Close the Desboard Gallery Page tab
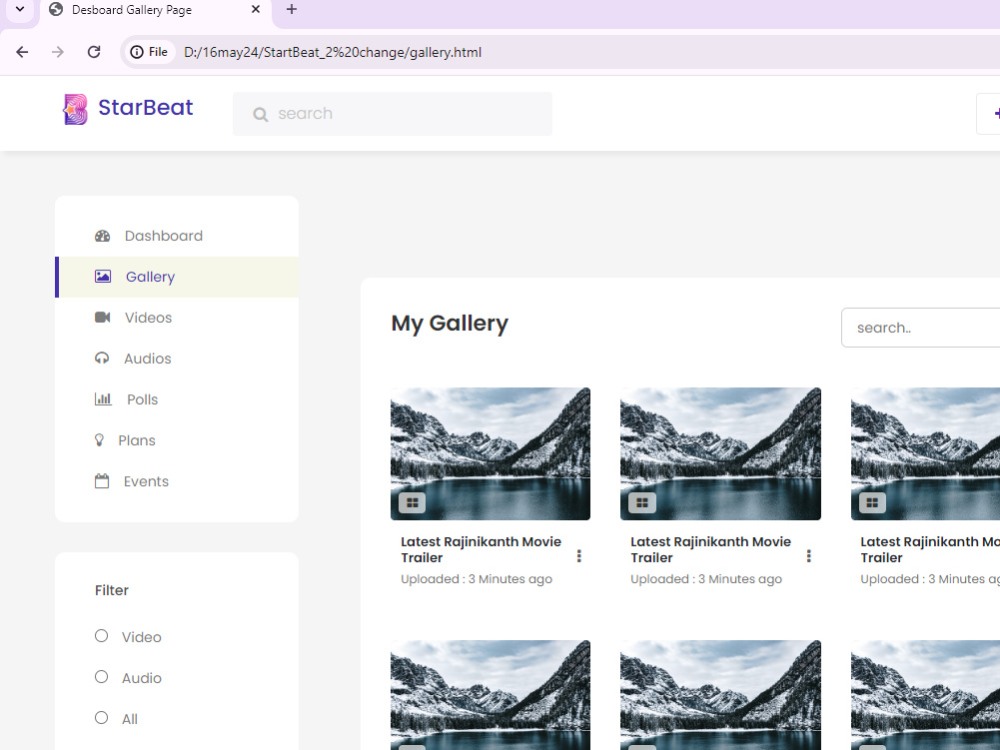This screenshot has height=750, width=1000. [x=256, y=10]
